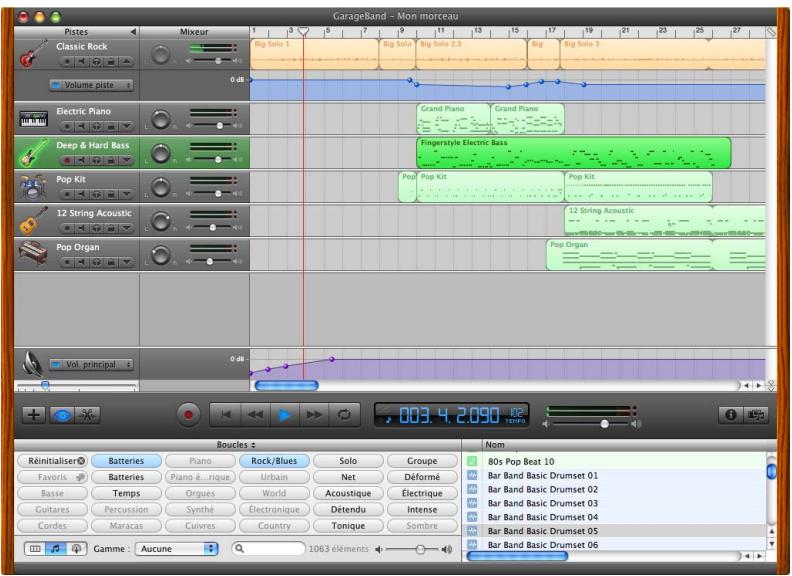Mute the 12 String Acoustic track

(81, 228)
